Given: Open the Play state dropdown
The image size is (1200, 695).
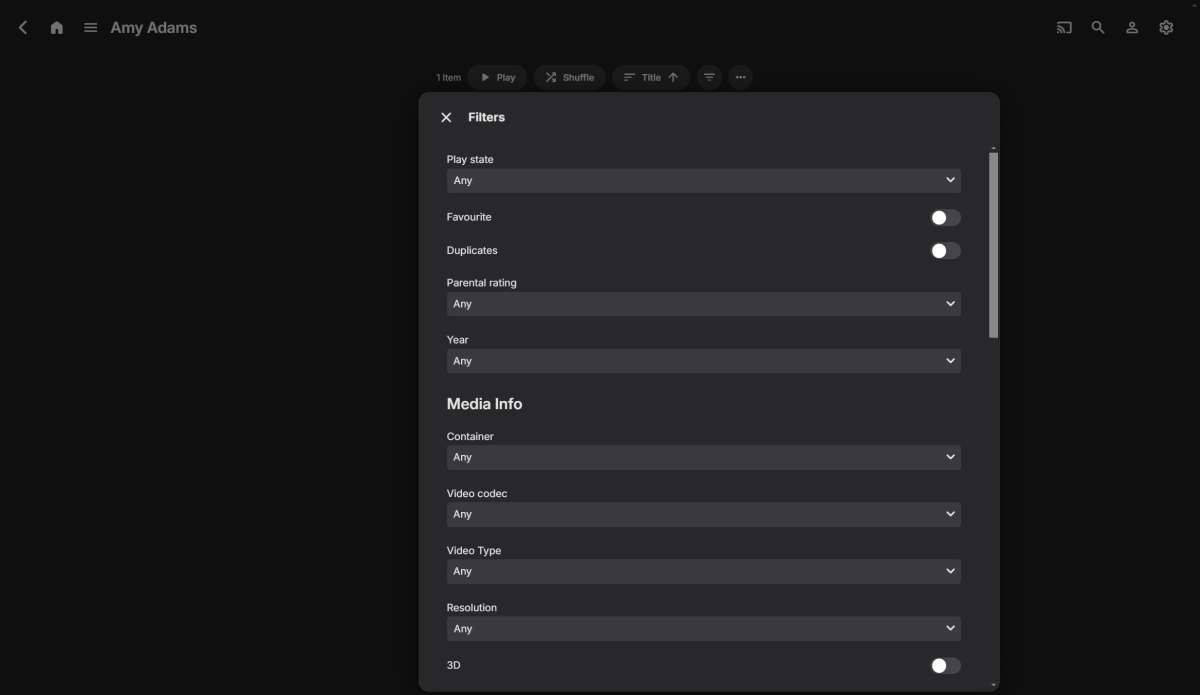Looking at the screenshot, I should pyautogui.click(x=703, y=180).
